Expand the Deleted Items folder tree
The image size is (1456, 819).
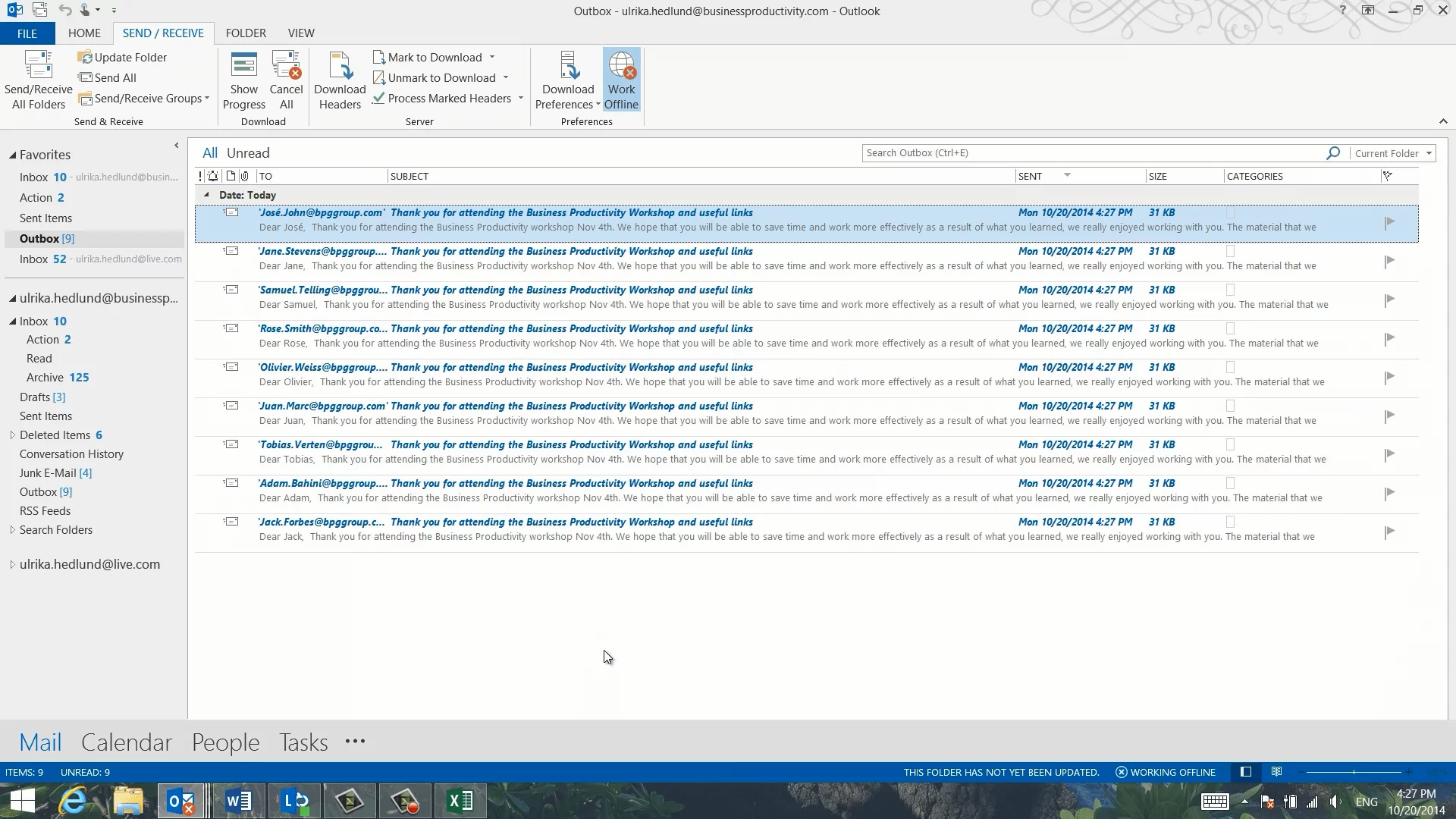(x=12, y=435)
